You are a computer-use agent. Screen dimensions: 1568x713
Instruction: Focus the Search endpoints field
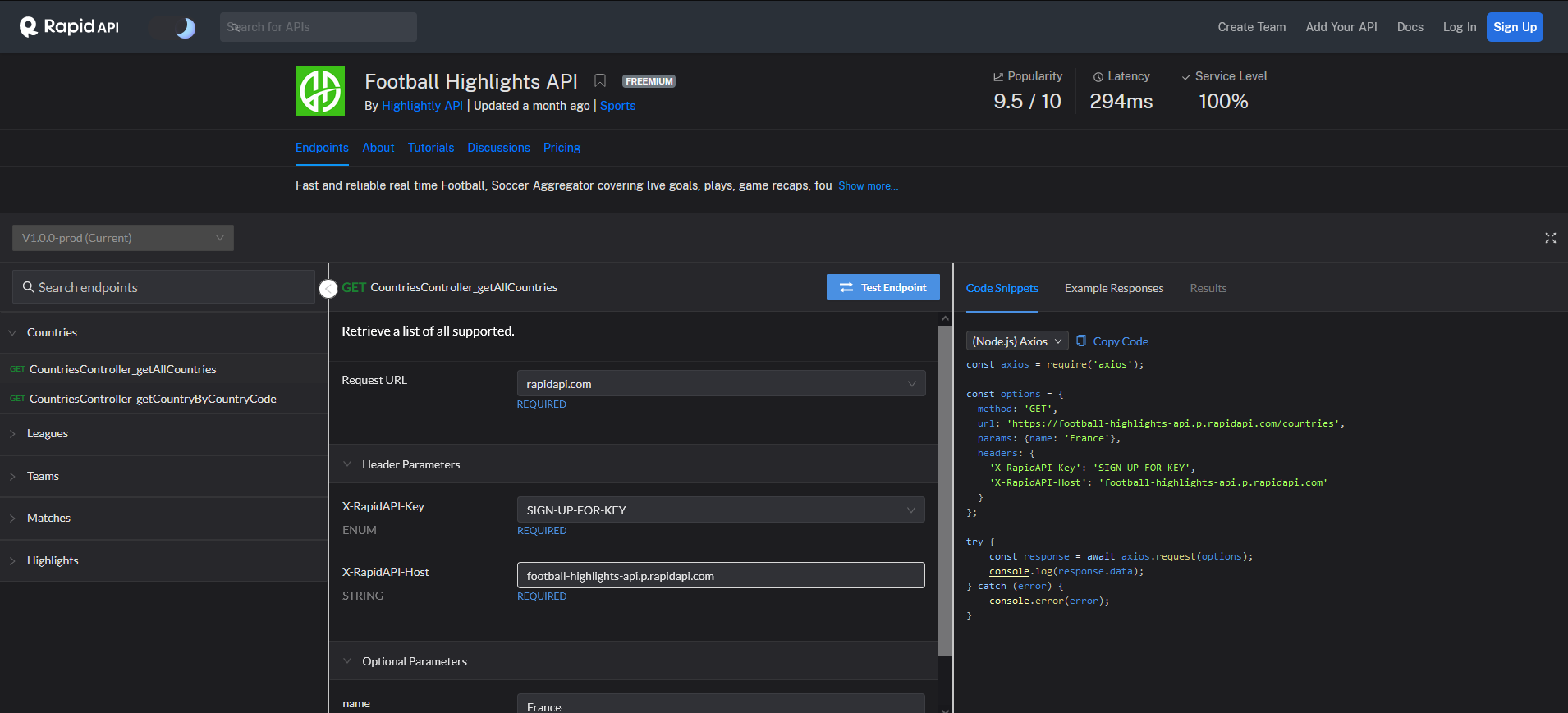point(163,287)
